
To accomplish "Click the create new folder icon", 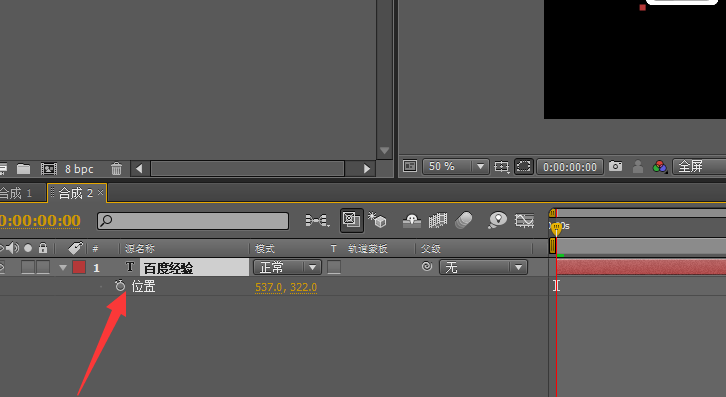I will click(x=24, y=169).
